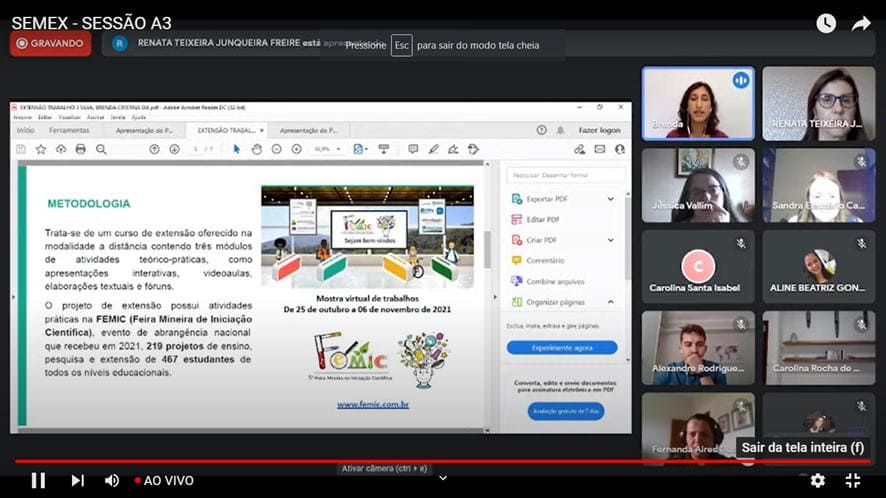This screenshot has height=498, width=886.
Task: Open YouTube player settings gear
Action: pos(817,480)
